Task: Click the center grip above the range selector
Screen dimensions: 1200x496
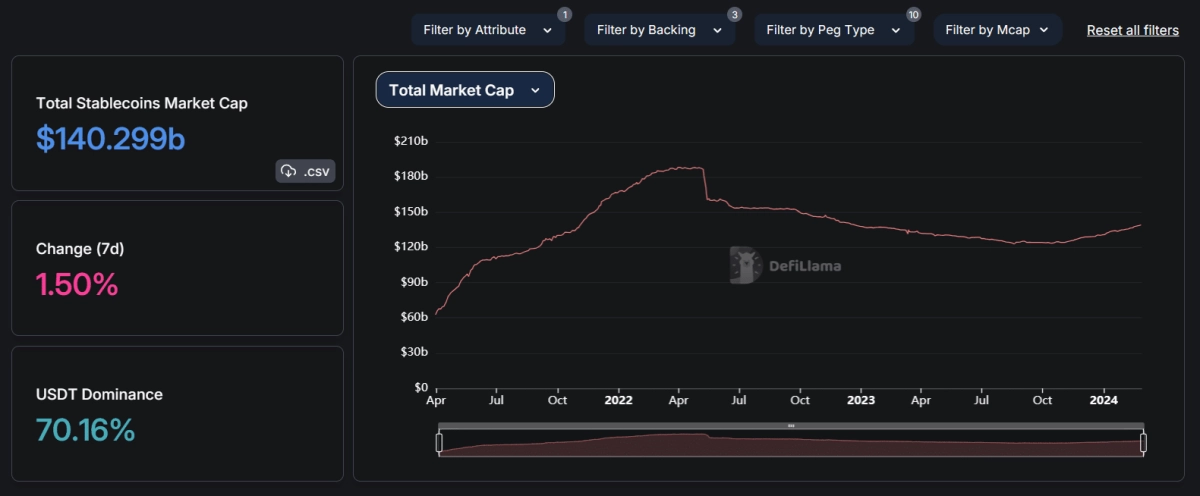Action: click(x=790, y=426)
